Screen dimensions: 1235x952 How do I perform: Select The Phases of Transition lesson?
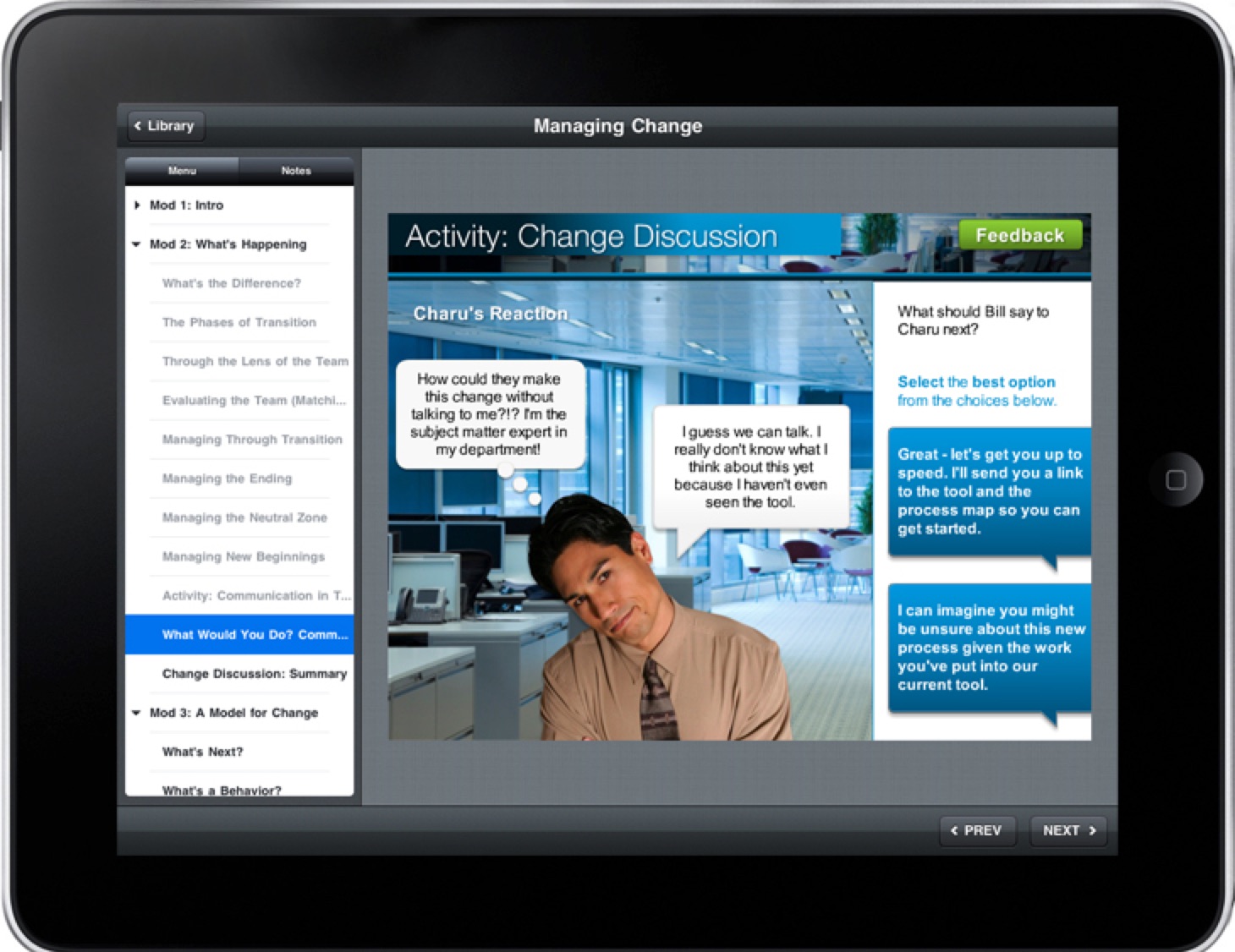coord(239,322)
